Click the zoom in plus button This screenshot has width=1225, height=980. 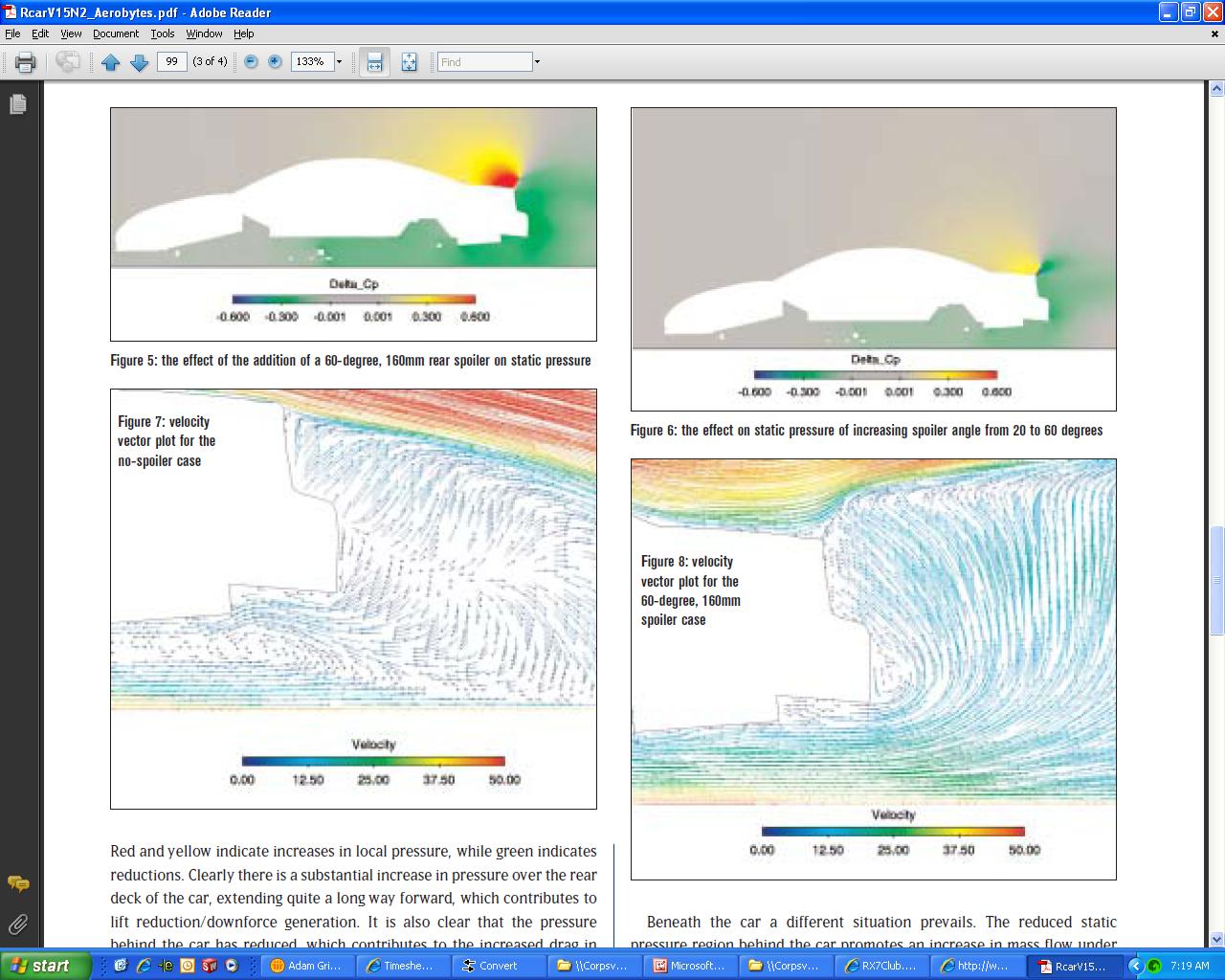(275, 62)
